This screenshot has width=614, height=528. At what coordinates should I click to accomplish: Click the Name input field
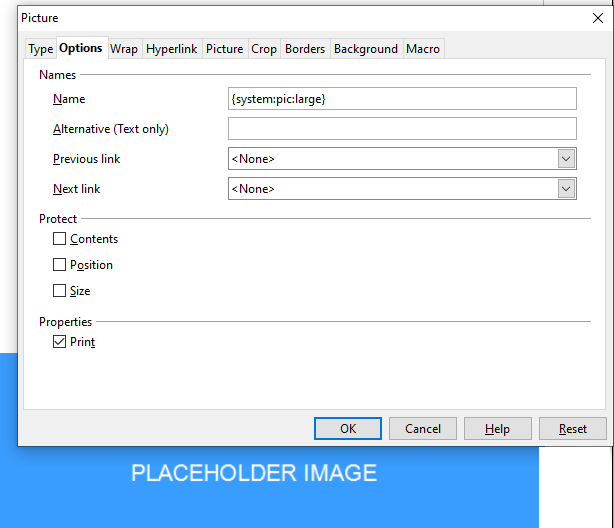coord(402,99)
